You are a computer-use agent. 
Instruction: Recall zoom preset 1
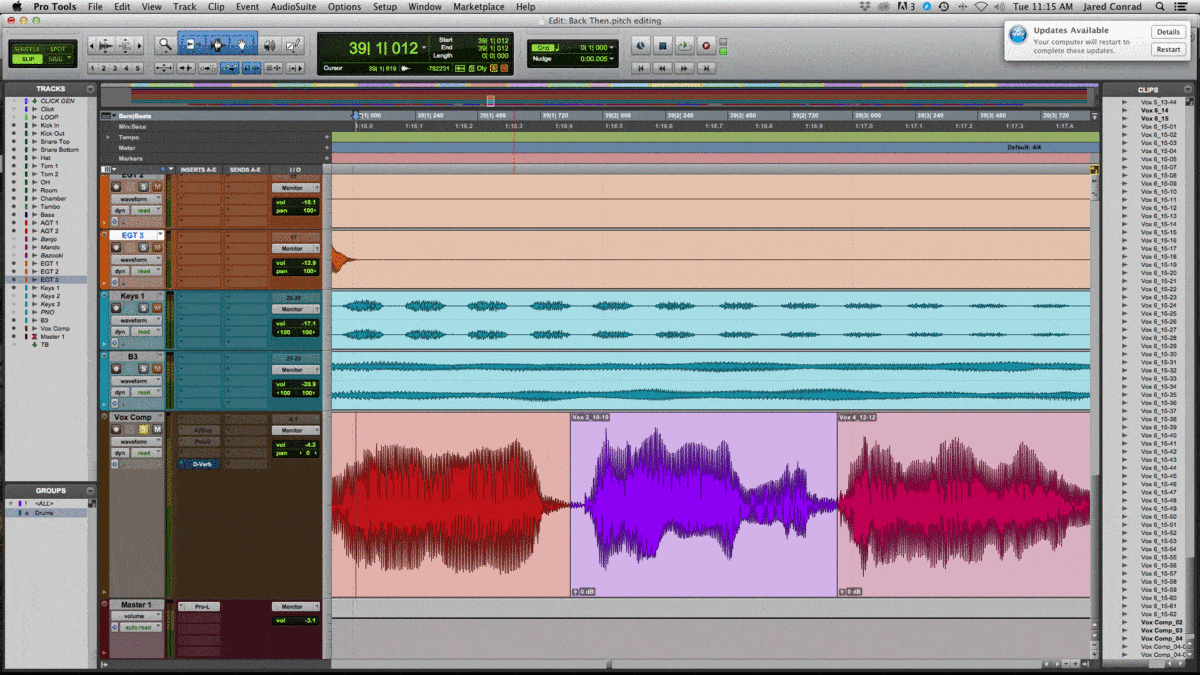(x=92, y=68)
